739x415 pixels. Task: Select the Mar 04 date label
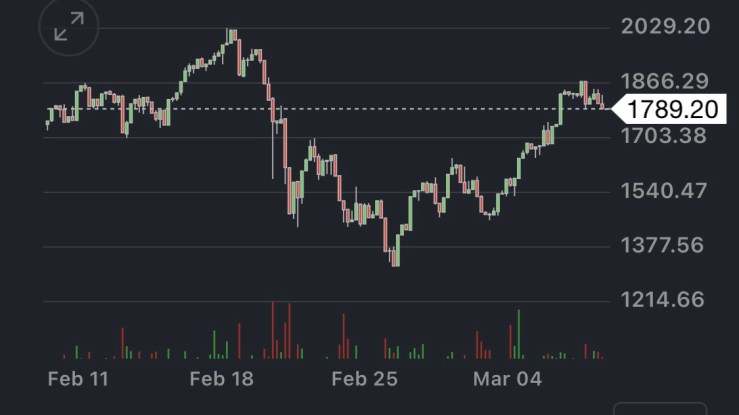[506, 378]
